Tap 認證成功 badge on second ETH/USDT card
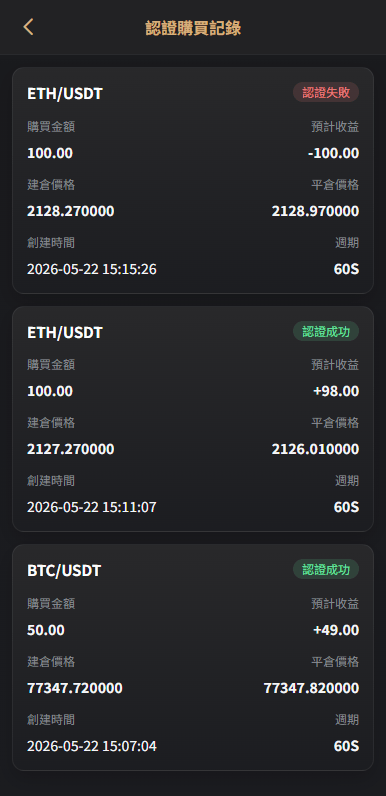This screenshot has height=796, width=386. pos(326,331)
